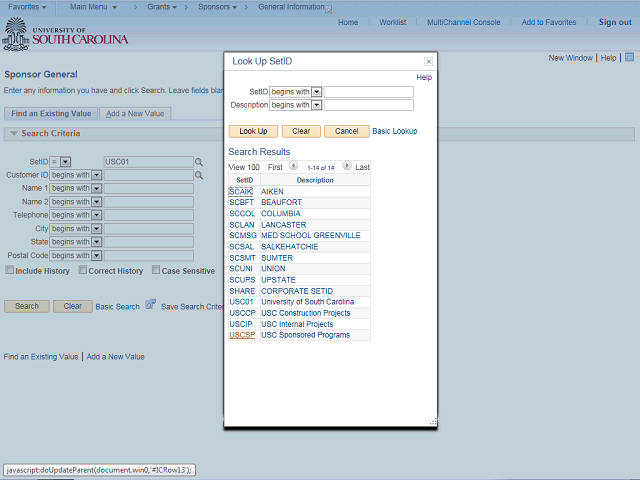Open Customer ID operator dropdown

pyautogui.click(x=96, y=175)
